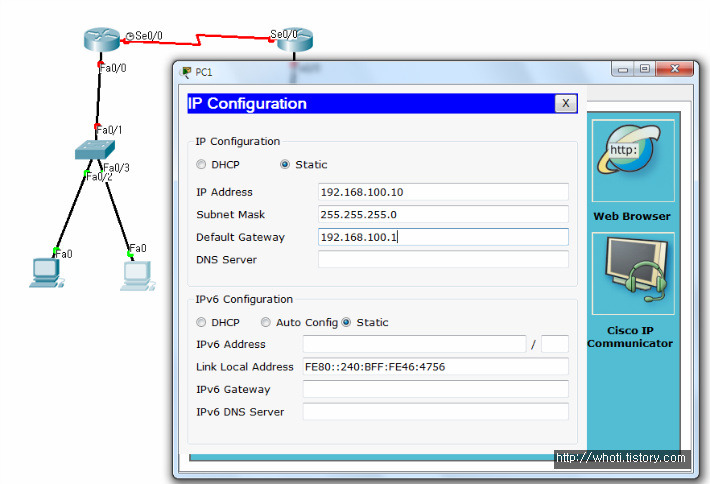The height and width of the screenshot is (484, 710).
Task: Click the Fa0/3 port label
Action: click(116, 168)
